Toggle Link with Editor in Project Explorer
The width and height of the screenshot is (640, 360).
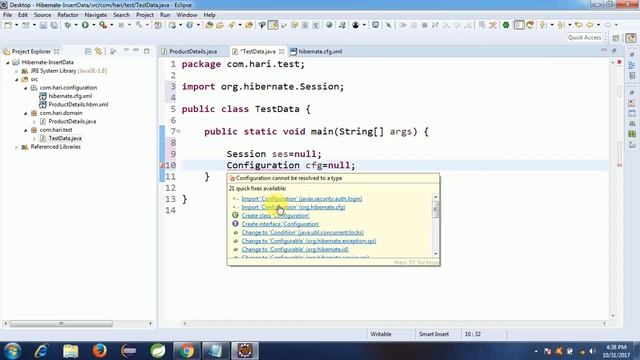coord(98,51)
